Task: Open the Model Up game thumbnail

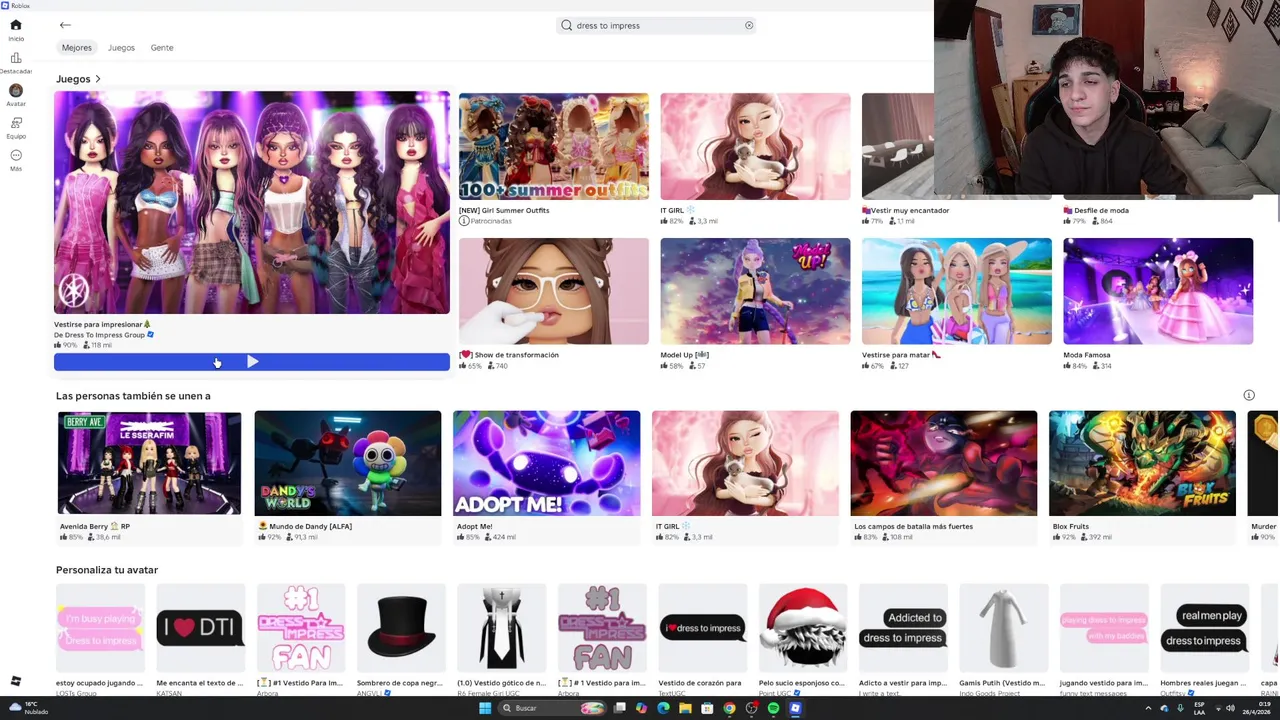Action: (755, 291)
